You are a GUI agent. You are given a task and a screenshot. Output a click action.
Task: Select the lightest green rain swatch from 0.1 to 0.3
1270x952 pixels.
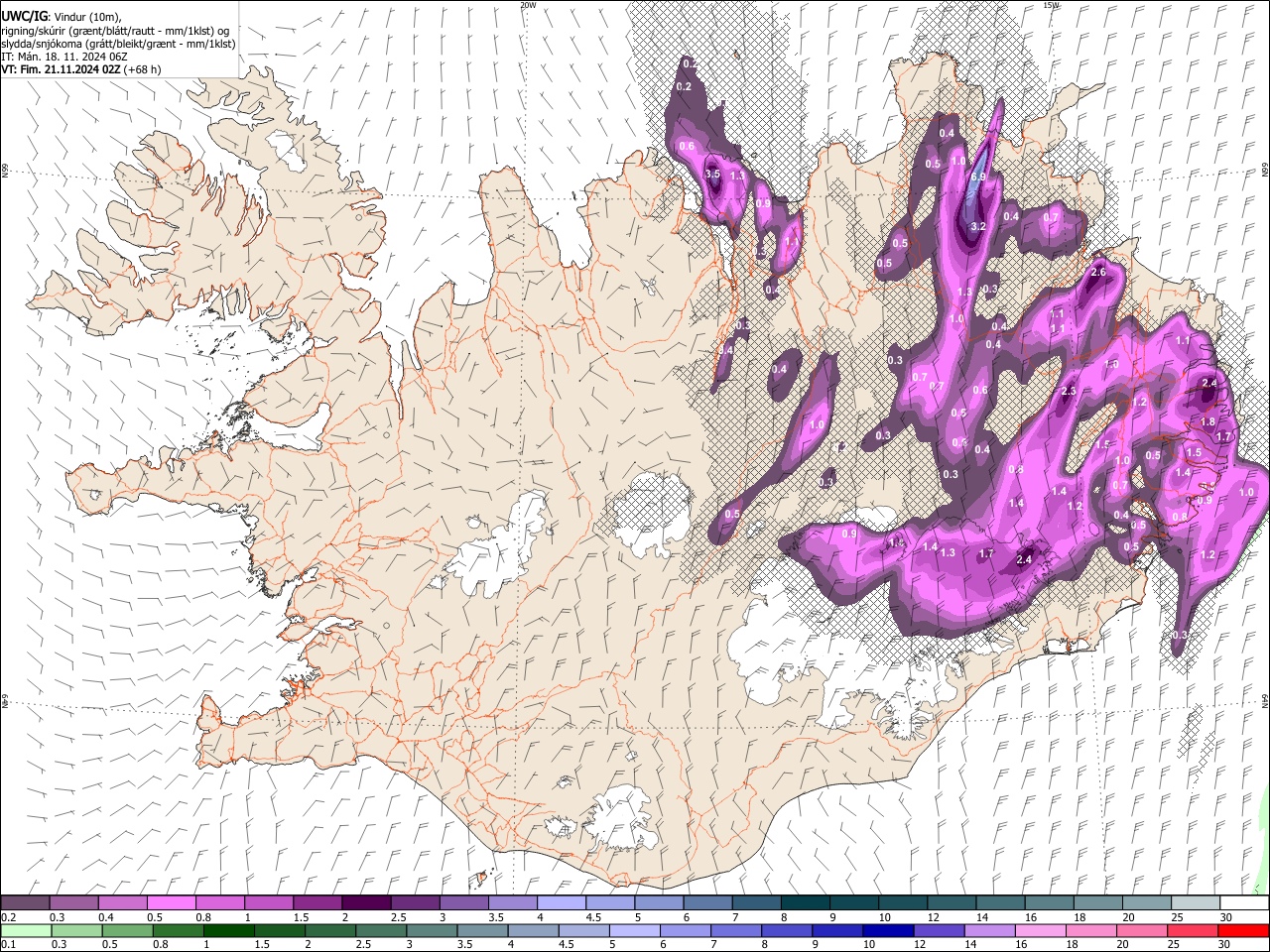point(25,930)
